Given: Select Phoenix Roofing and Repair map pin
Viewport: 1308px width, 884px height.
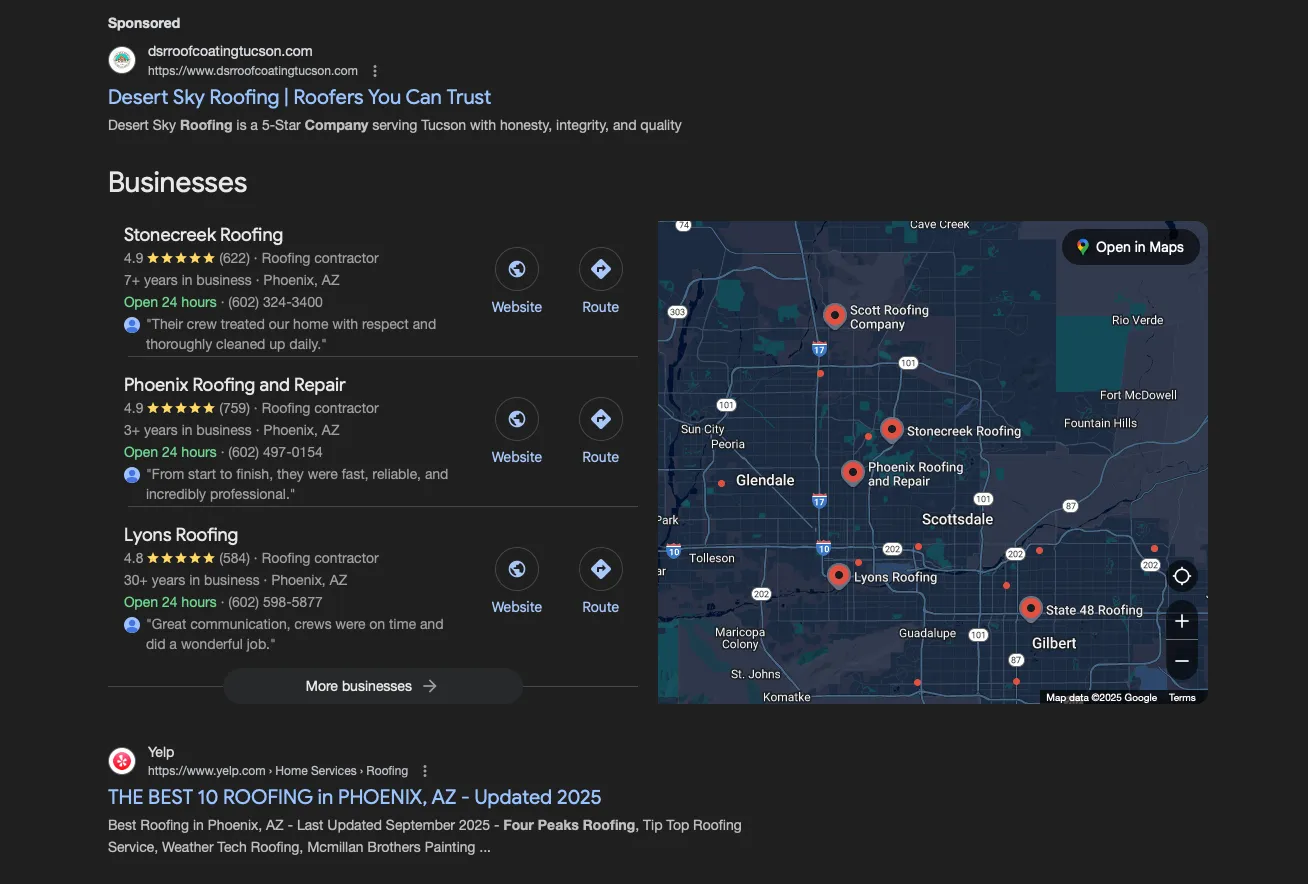Looking at the screenshot, I should coord(853,473).
